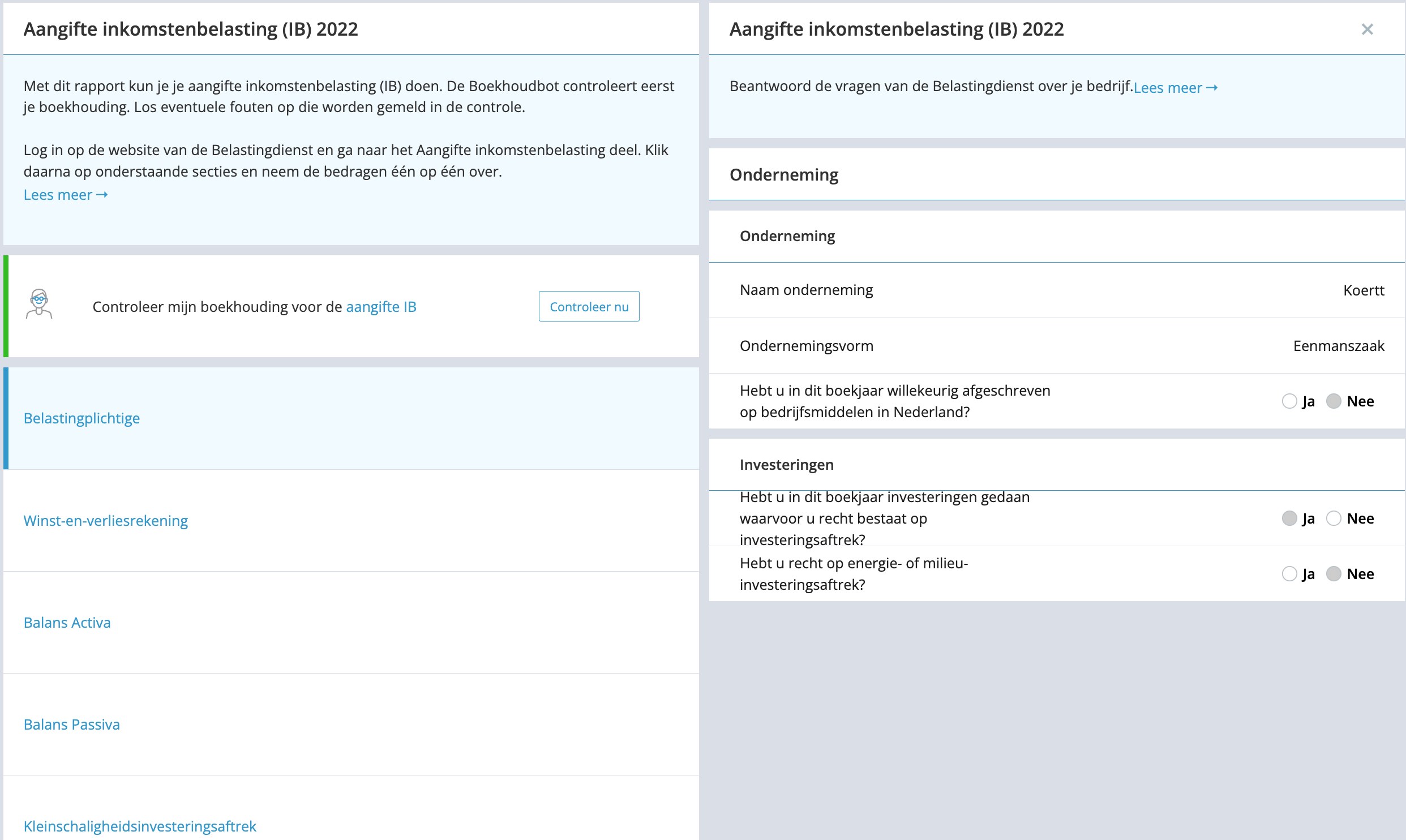Click the Investeringen subsection header

(786, 465)
